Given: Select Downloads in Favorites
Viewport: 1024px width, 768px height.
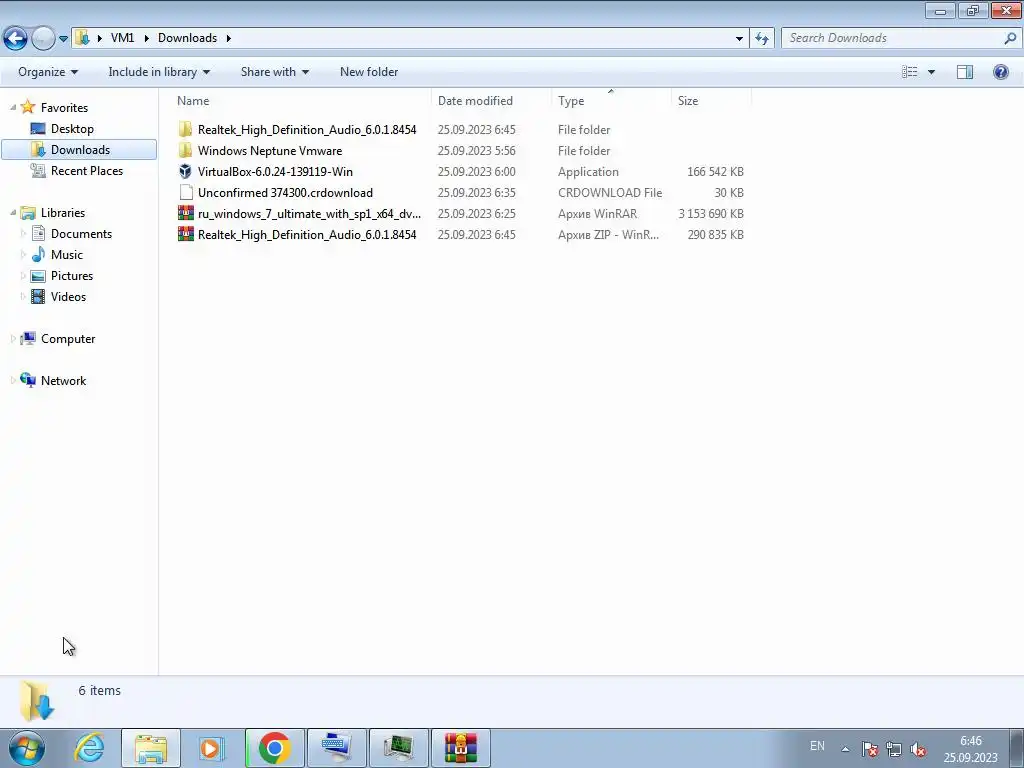Looking at the screenshot, I should 79,150.
